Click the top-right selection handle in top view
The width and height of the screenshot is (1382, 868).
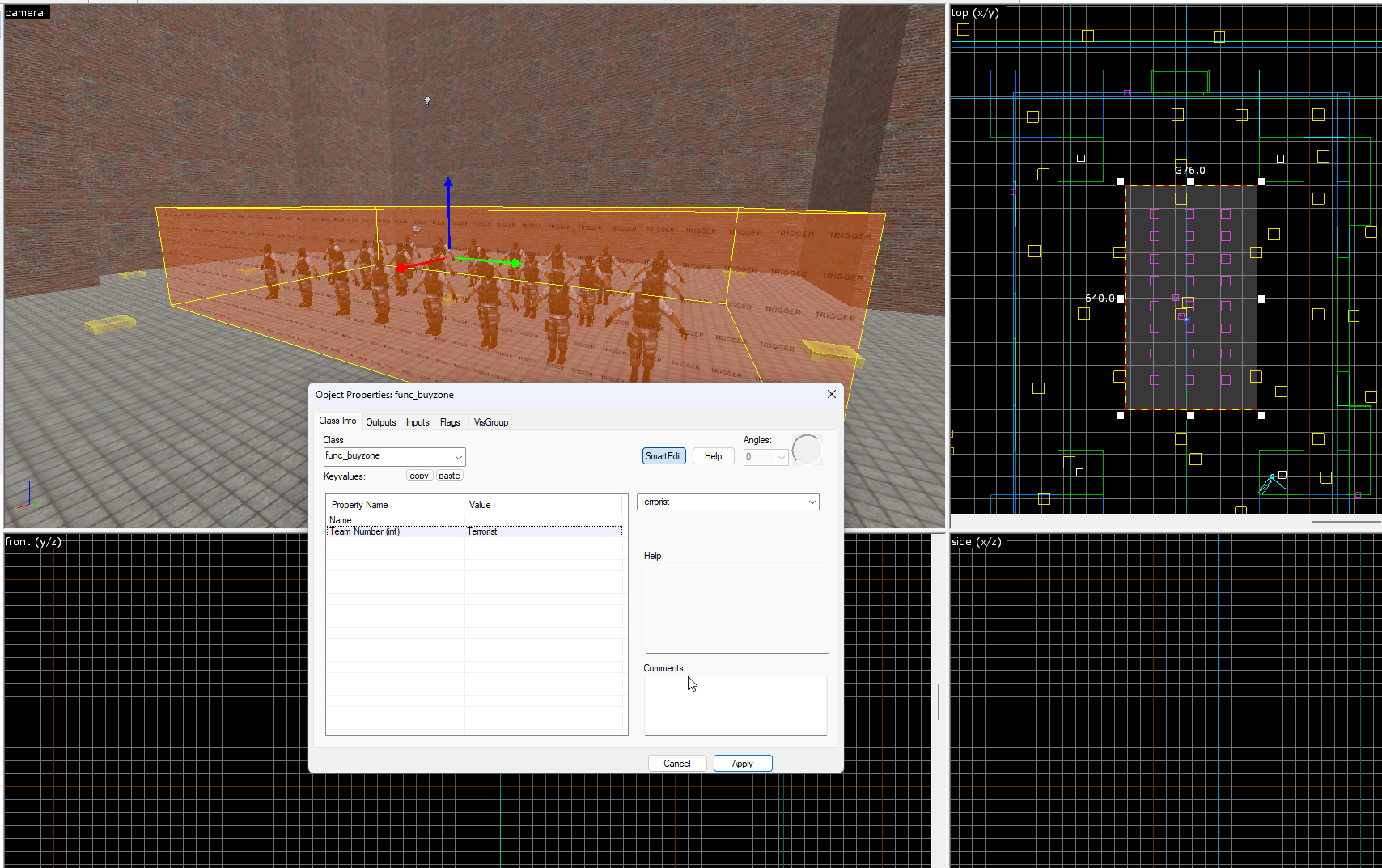pos(1261,181)
